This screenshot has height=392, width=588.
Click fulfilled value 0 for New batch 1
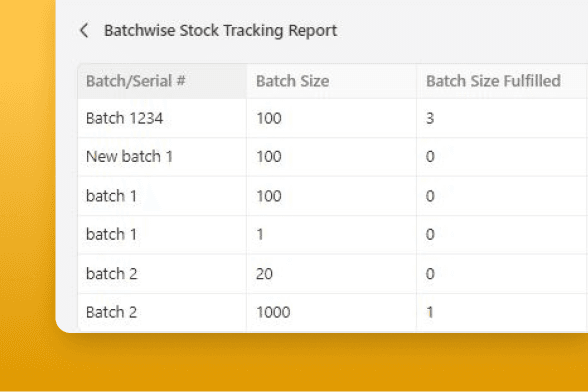point(502,157)
